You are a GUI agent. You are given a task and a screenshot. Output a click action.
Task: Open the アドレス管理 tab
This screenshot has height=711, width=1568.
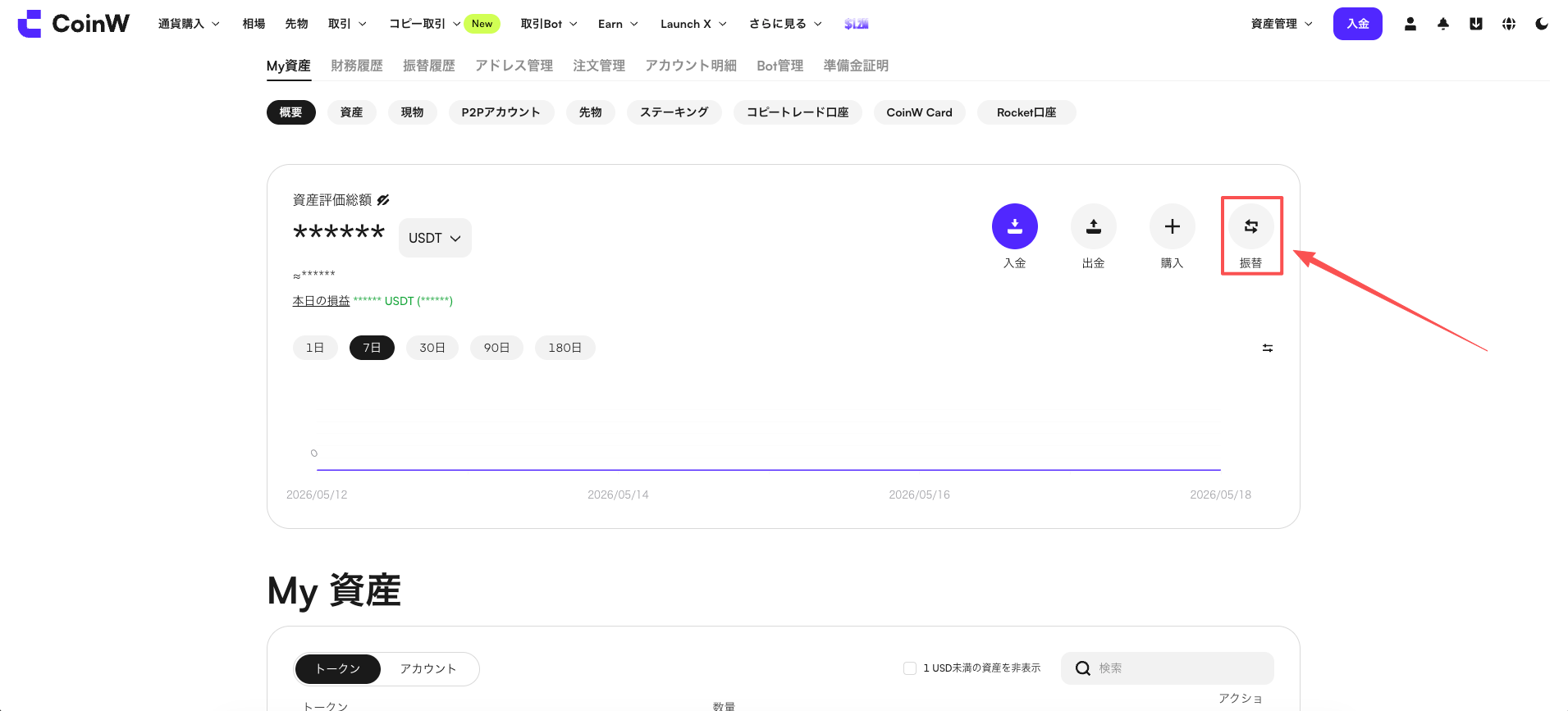(x=514, y=66)
